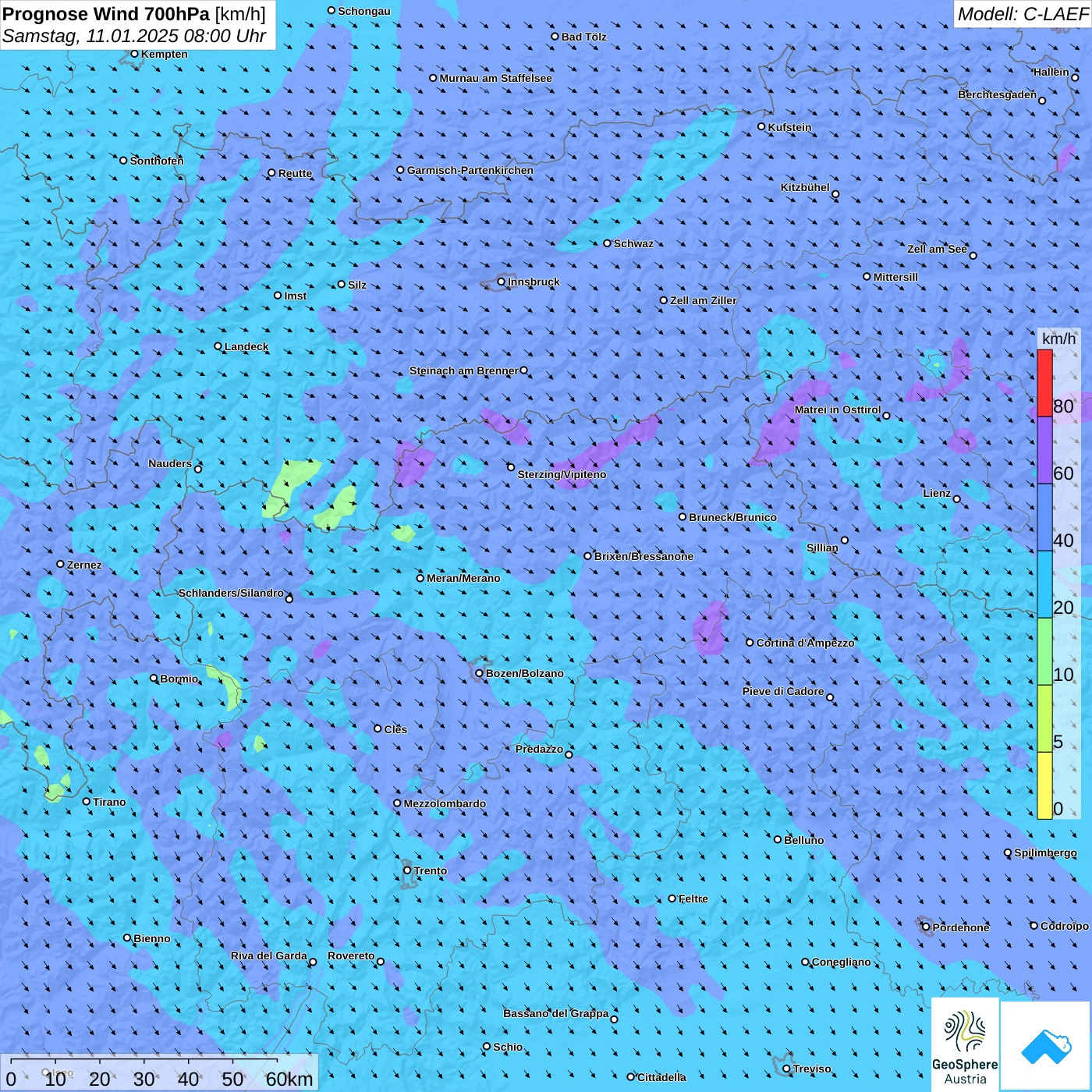Click the Kempten city marker
The height and width of the screenshot is (1092, 1092).
pos(134,54)
